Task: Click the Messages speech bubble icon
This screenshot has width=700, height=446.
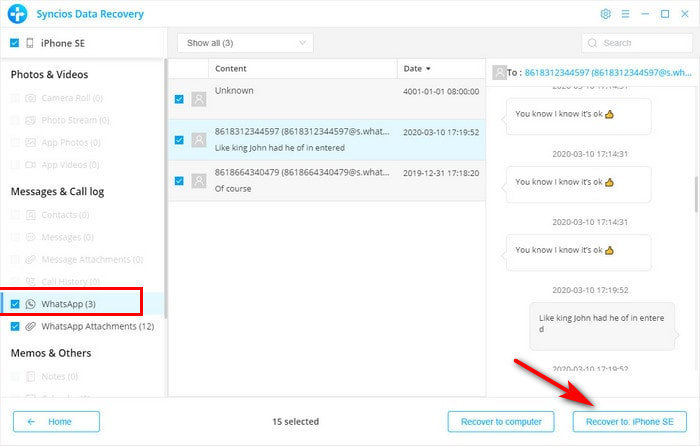Action: coord(30,237)
